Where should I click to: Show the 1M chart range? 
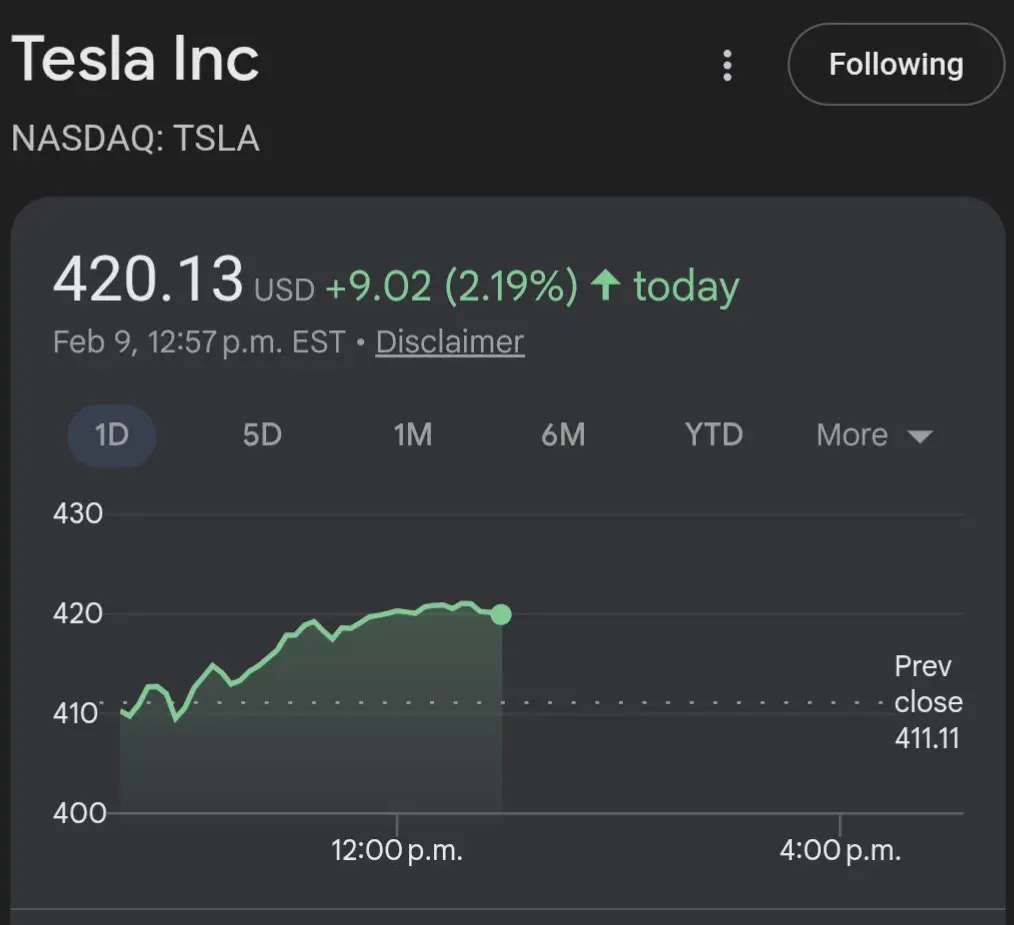(412, 435)
